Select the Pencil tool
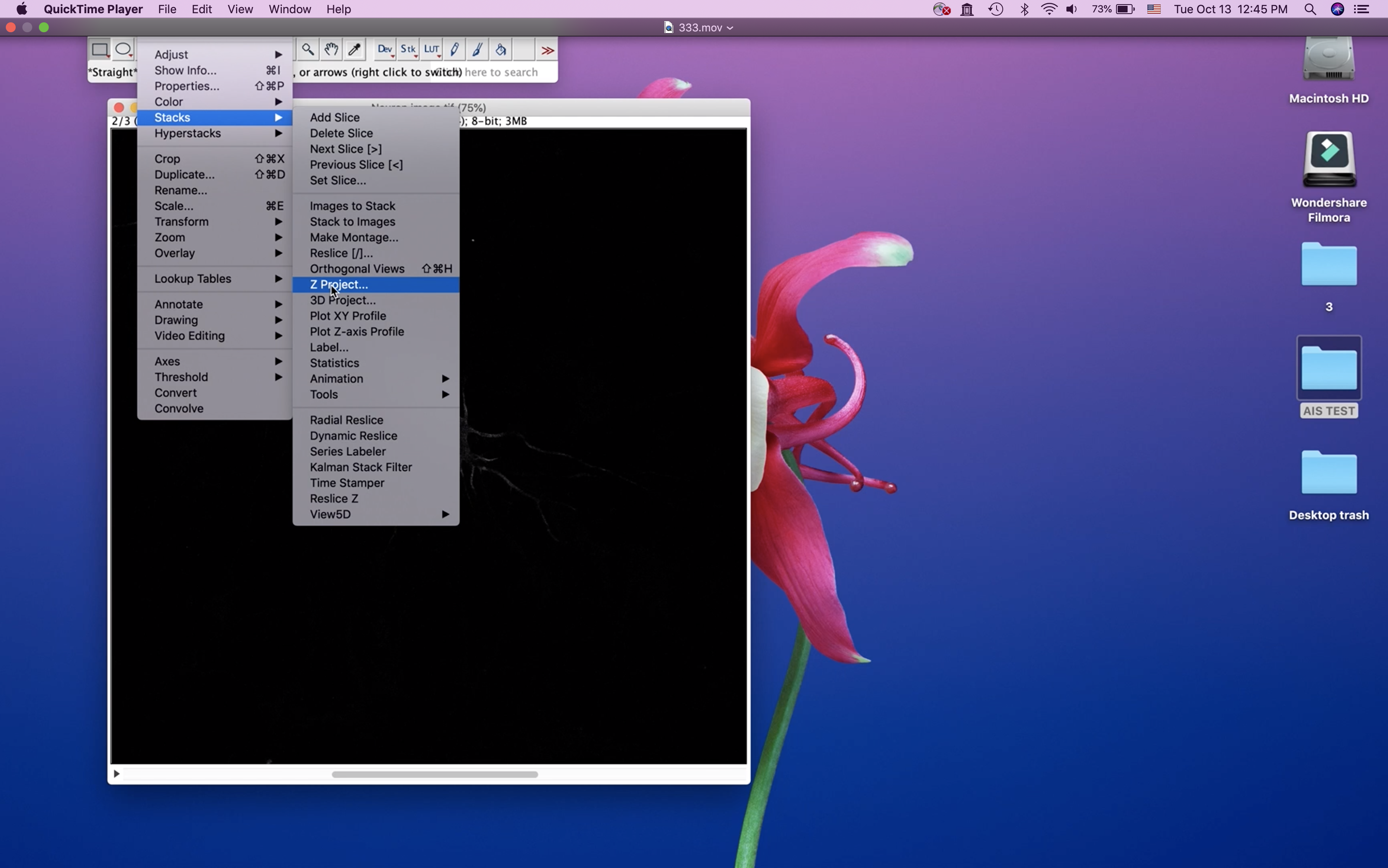1388x868 pixels. point(455,49)
